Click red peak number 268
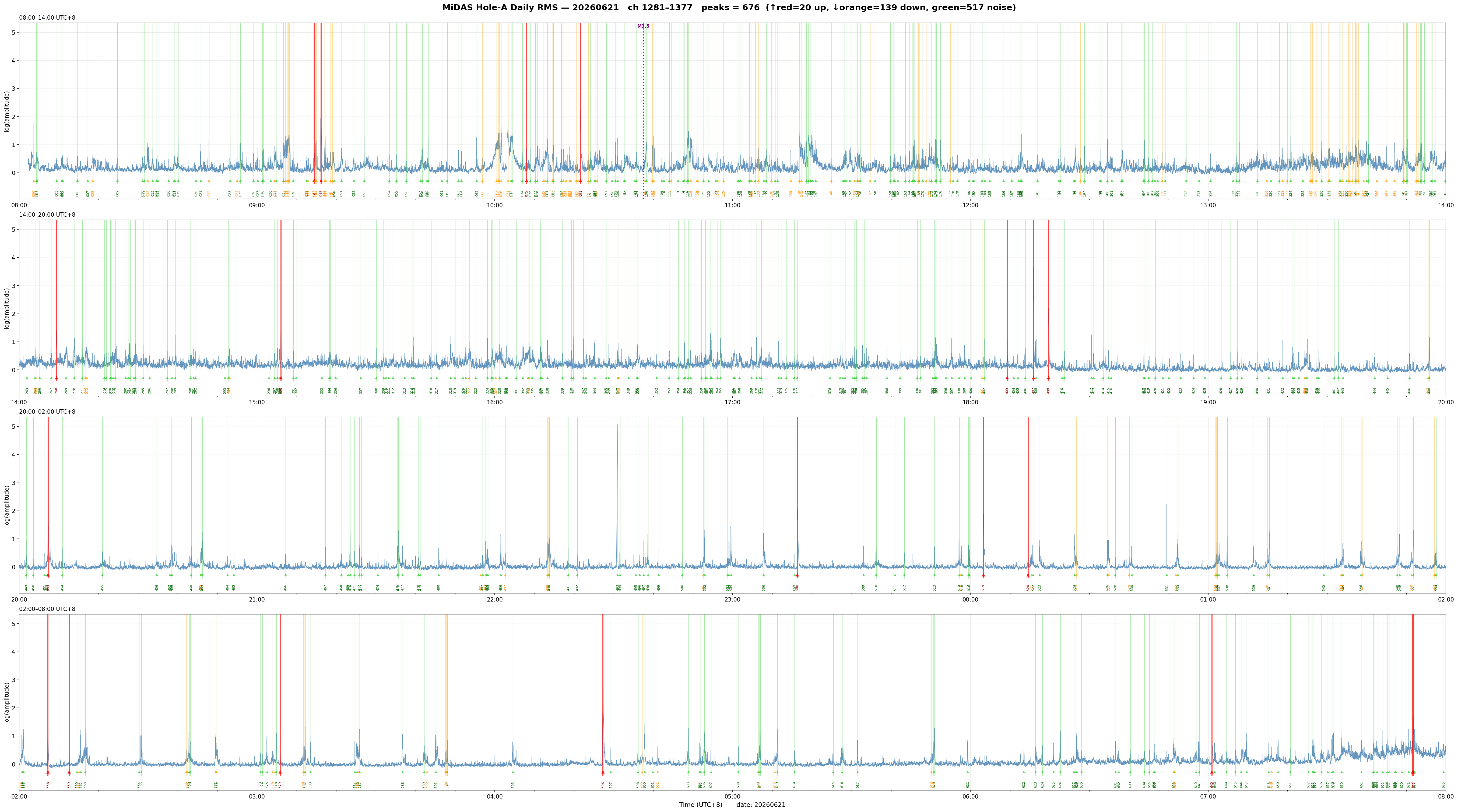Image resolution: width=1458 pixels, height=812 pixels. click(x=57, y=391)
